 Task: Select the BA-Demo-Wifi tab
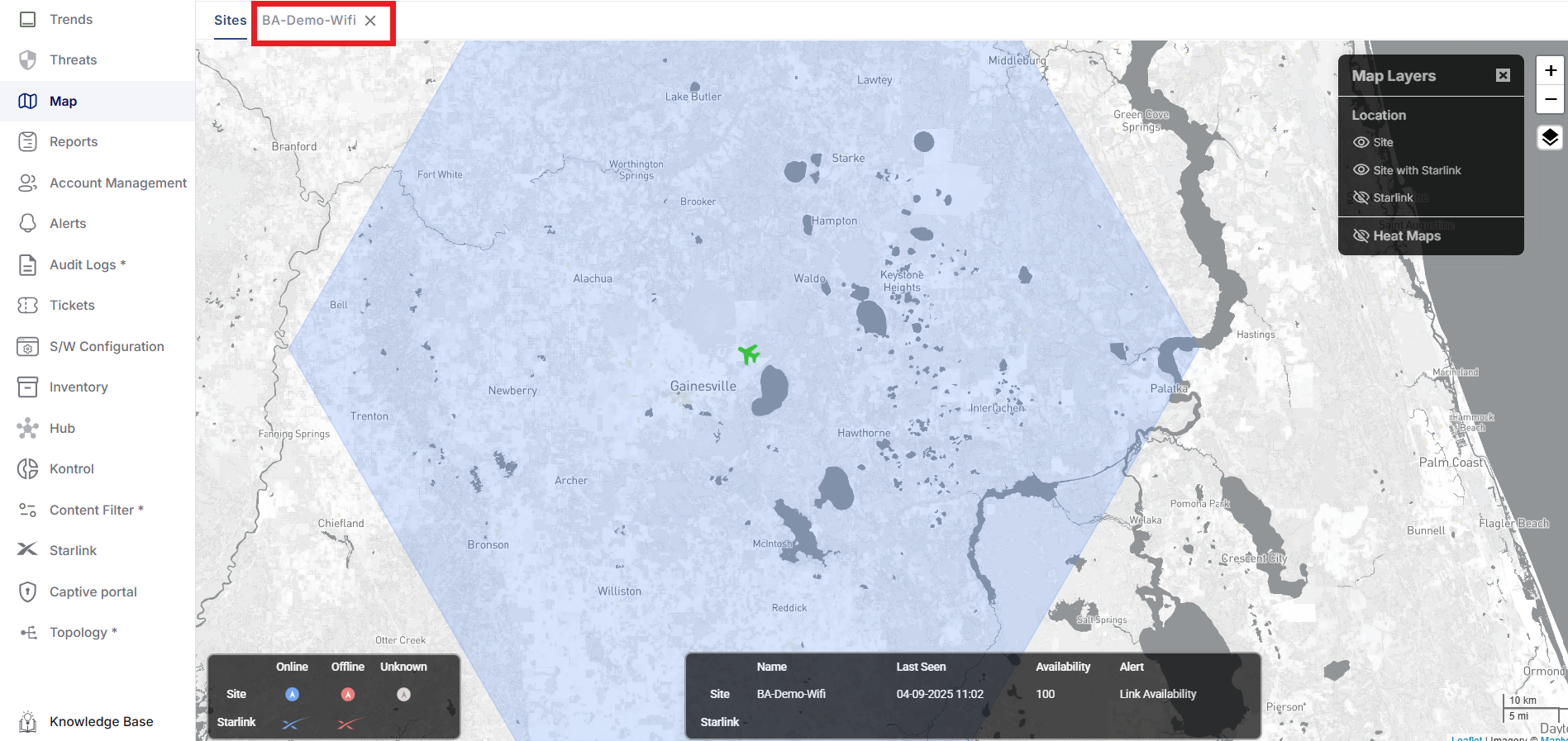[x=309, y=21]
